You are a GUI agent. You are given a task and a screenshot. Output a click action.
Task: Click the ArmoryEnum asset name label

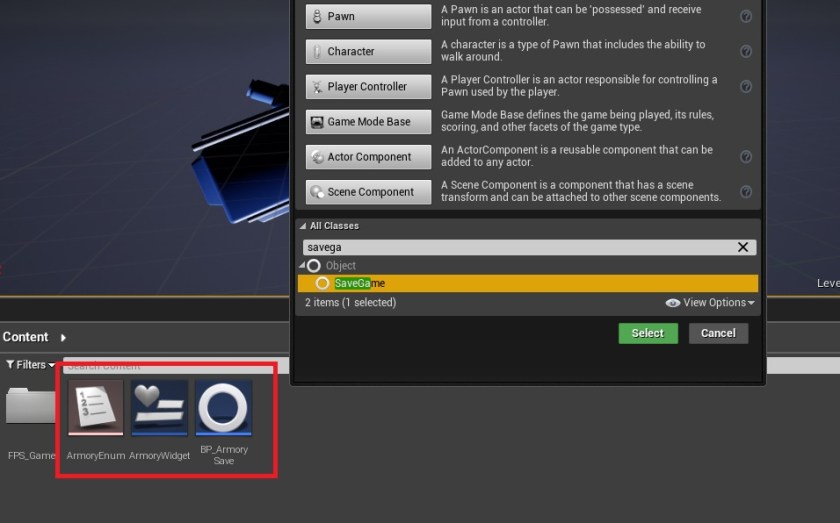pyautogui.click(x=96, y=455)
